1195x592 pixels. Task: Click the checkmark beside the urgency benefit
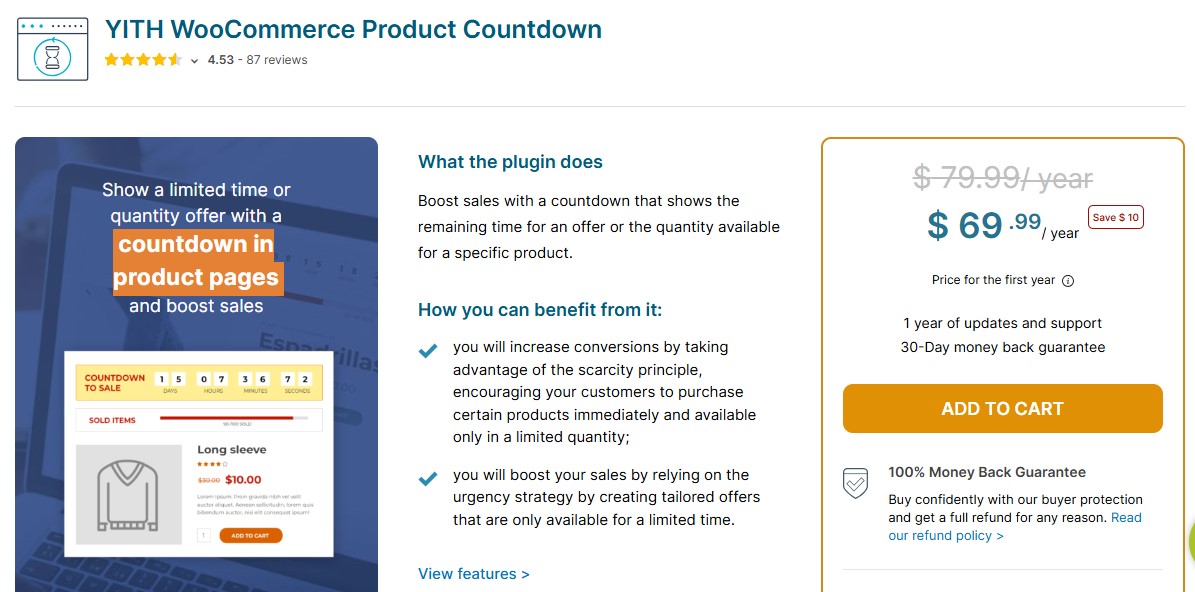427,477
